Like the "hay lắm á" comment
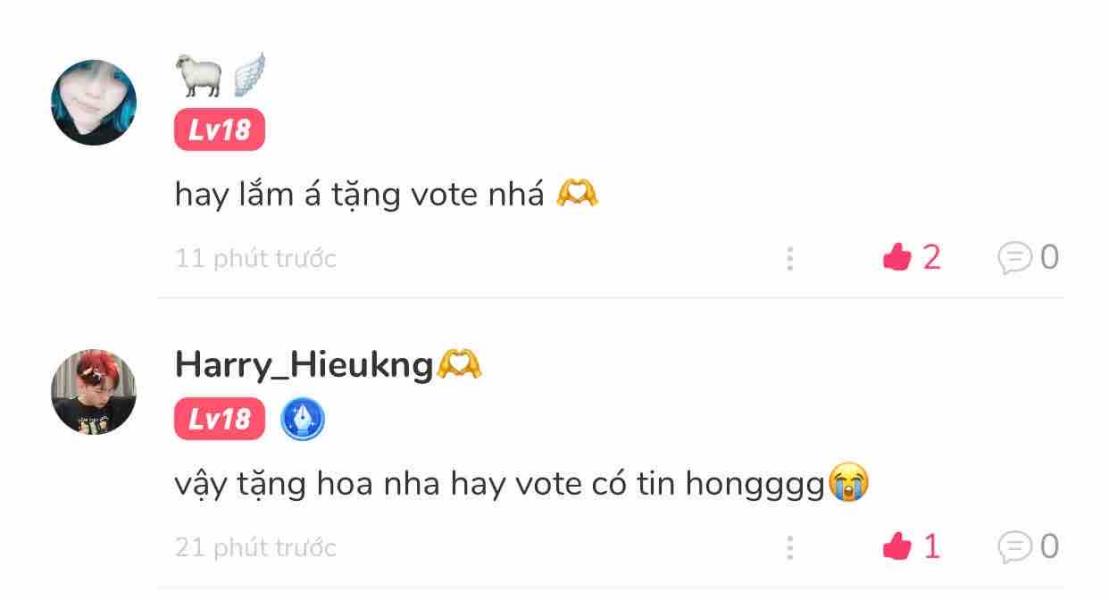Viewport: 1109px width, 600px height. tap(897, 257)
